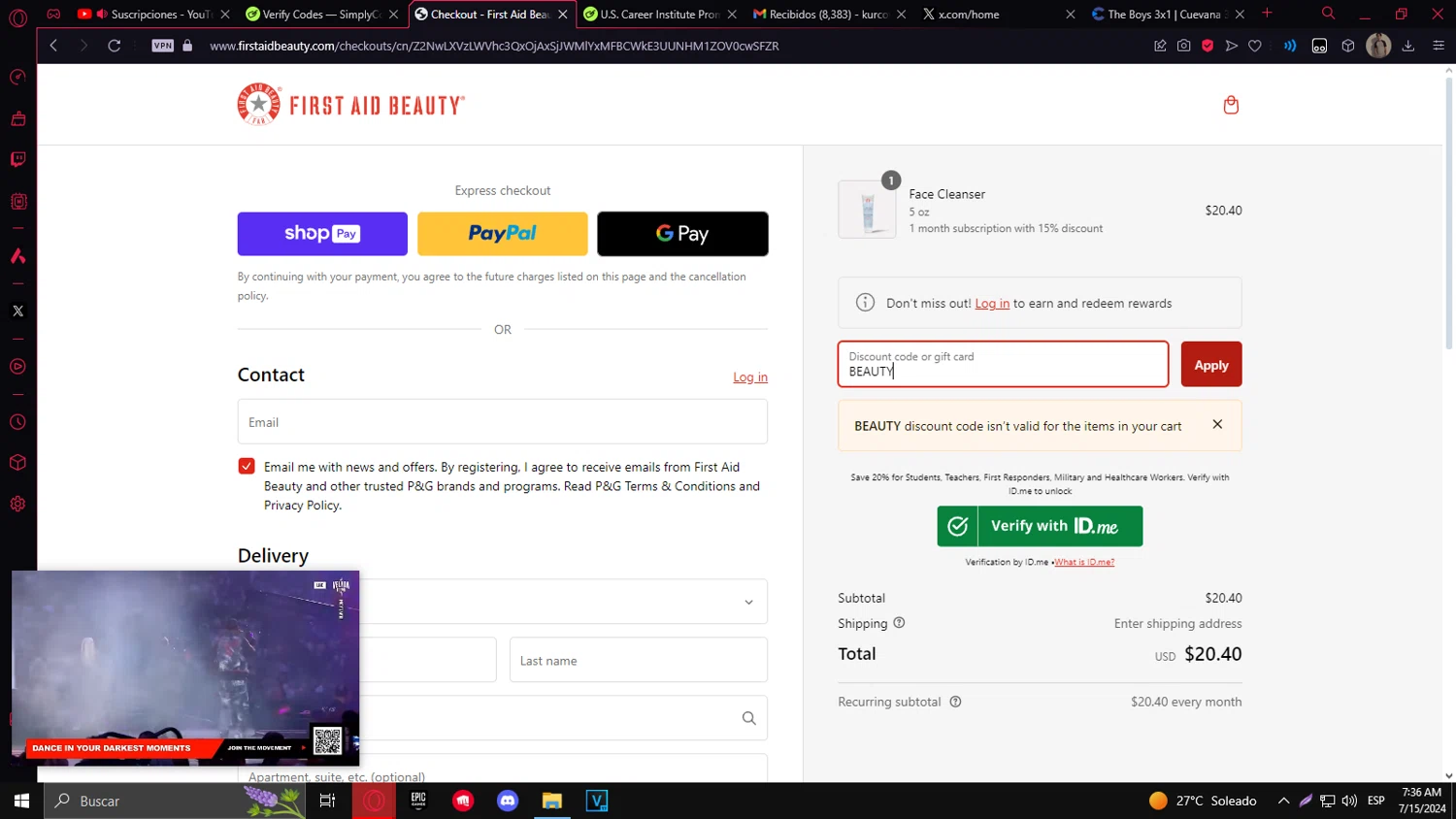This screenshot has height=819, width=1456.
Task: Expand the country dropdown chevron
Action: (x=748, y=603)
